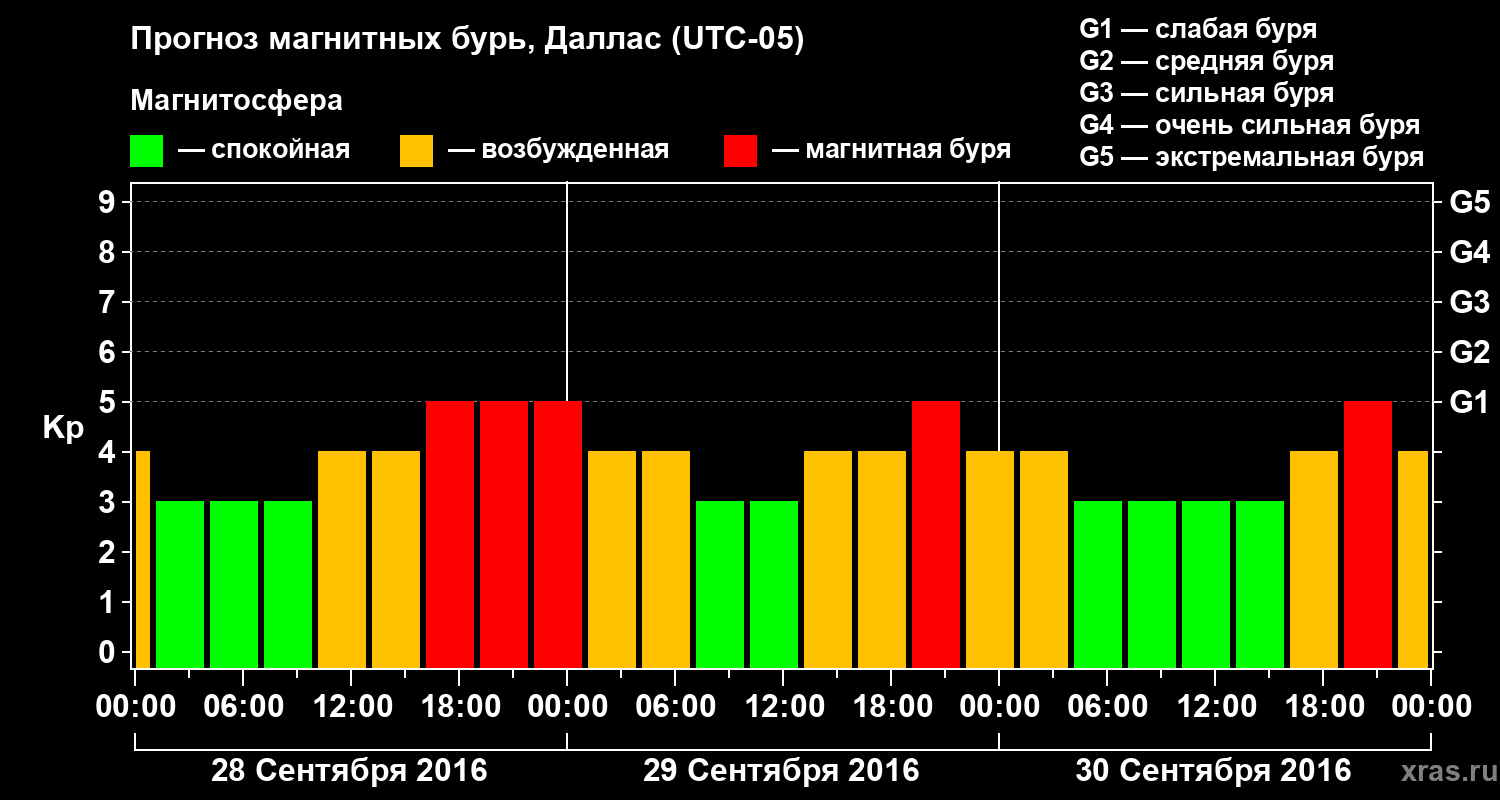The width and height of the screenshot is (1500, 800).
Task: Click the first of three red bars on 28 Сентября
Action: click(450, 534)
